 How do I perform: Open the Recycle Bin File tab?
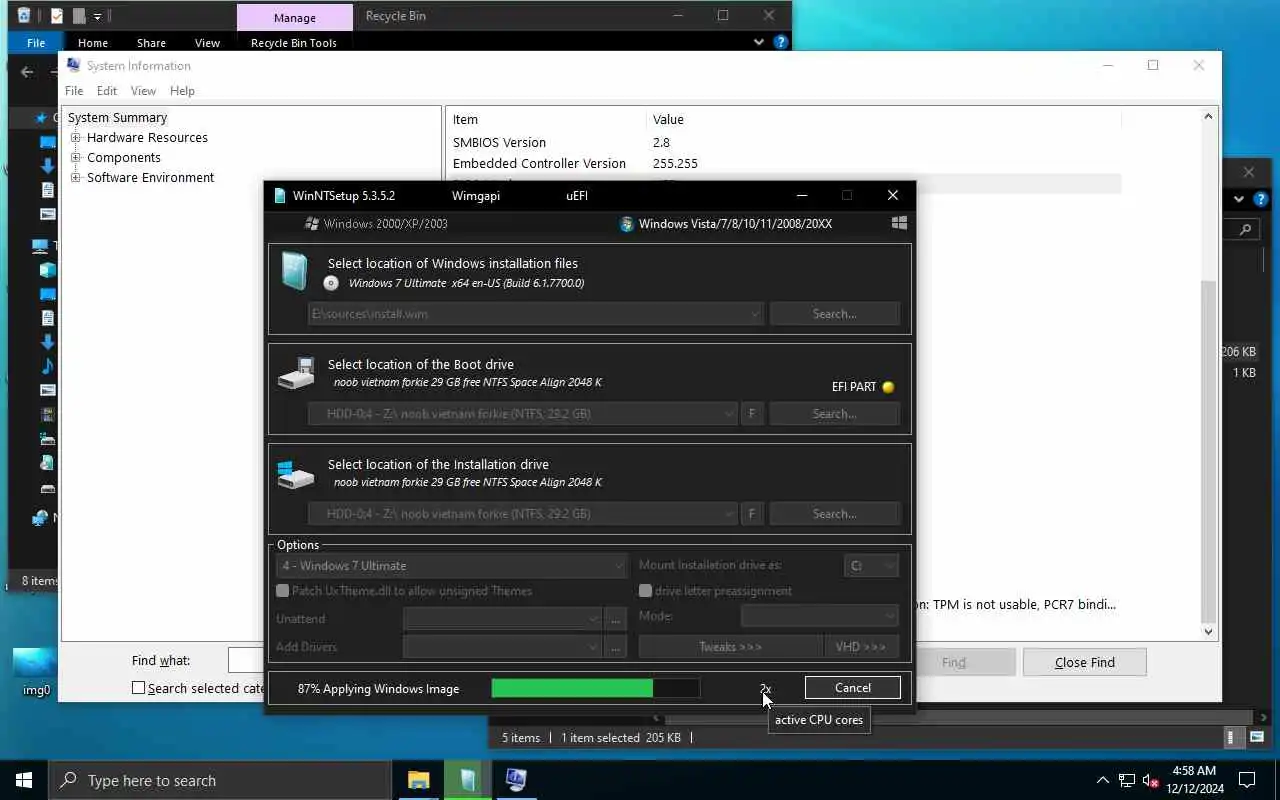point(36,43)
